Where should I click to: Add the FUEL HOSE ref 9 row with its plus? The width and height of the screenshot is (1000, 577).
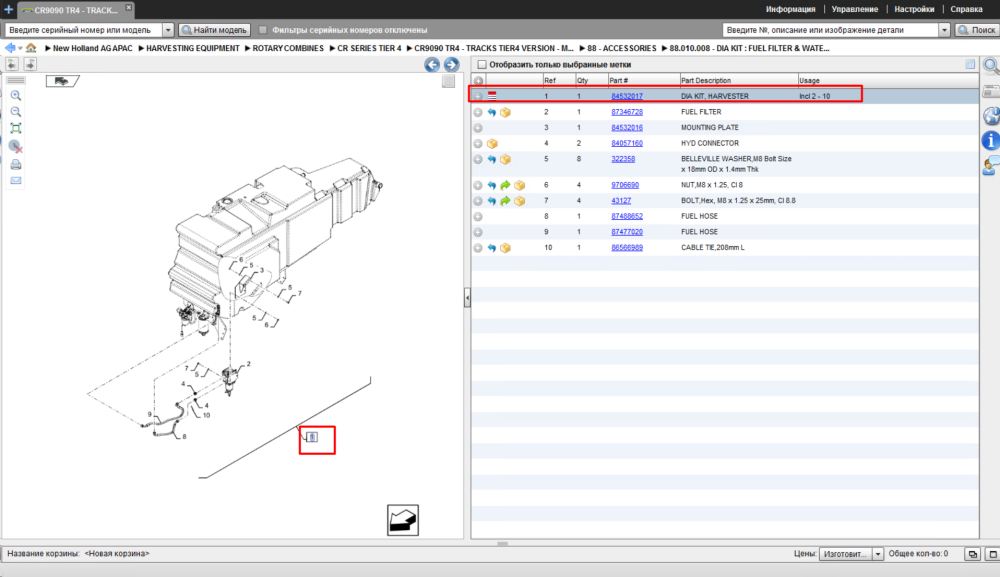pos(478,232)
